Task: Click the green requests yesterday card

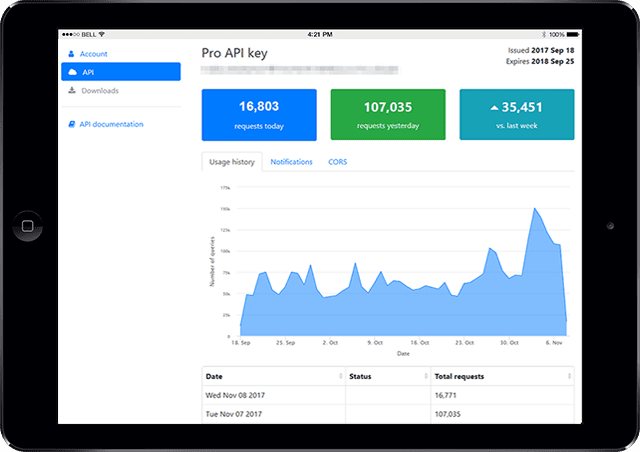Action: pos(388,114)
